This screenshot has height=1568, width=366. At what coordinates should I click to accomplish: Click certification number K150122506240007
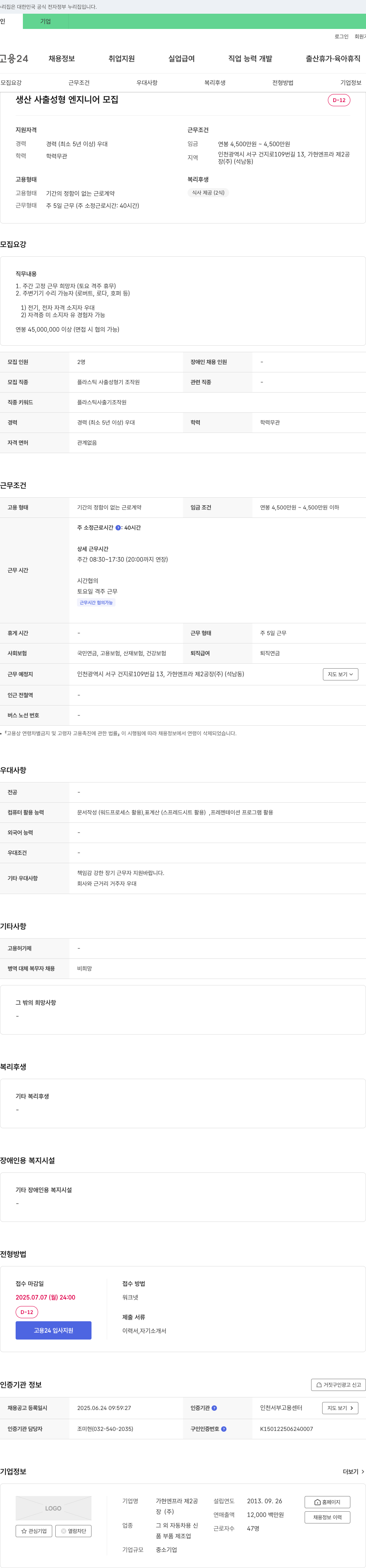tap(286, 1429)
